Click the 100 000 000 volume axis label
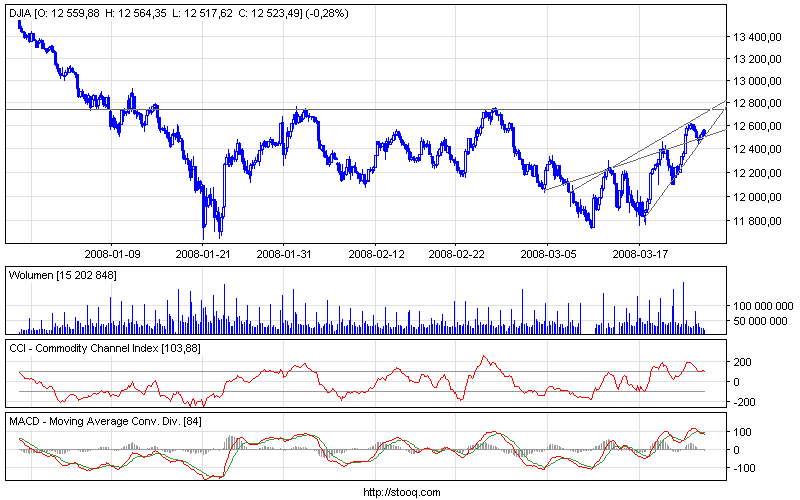Viewport: 800px width, 500px height. coord(763,306)
